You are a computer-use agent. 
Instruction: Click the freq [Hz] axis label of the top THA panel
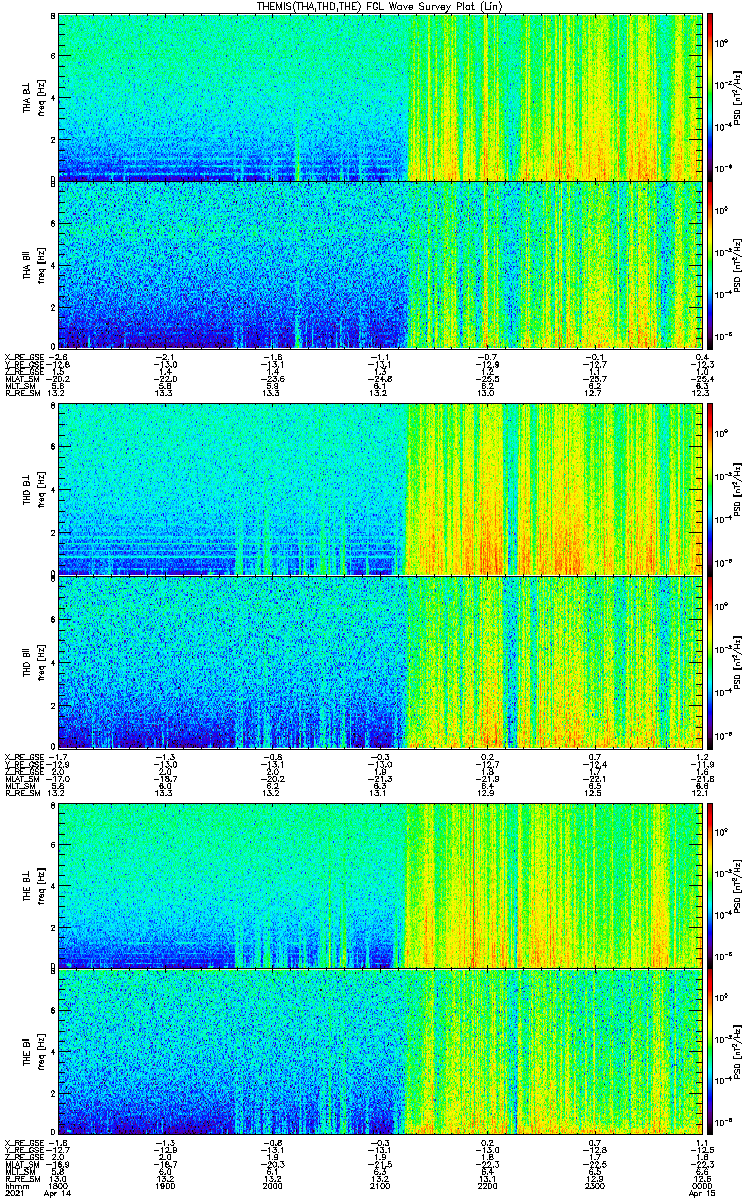tap(42, 97)
